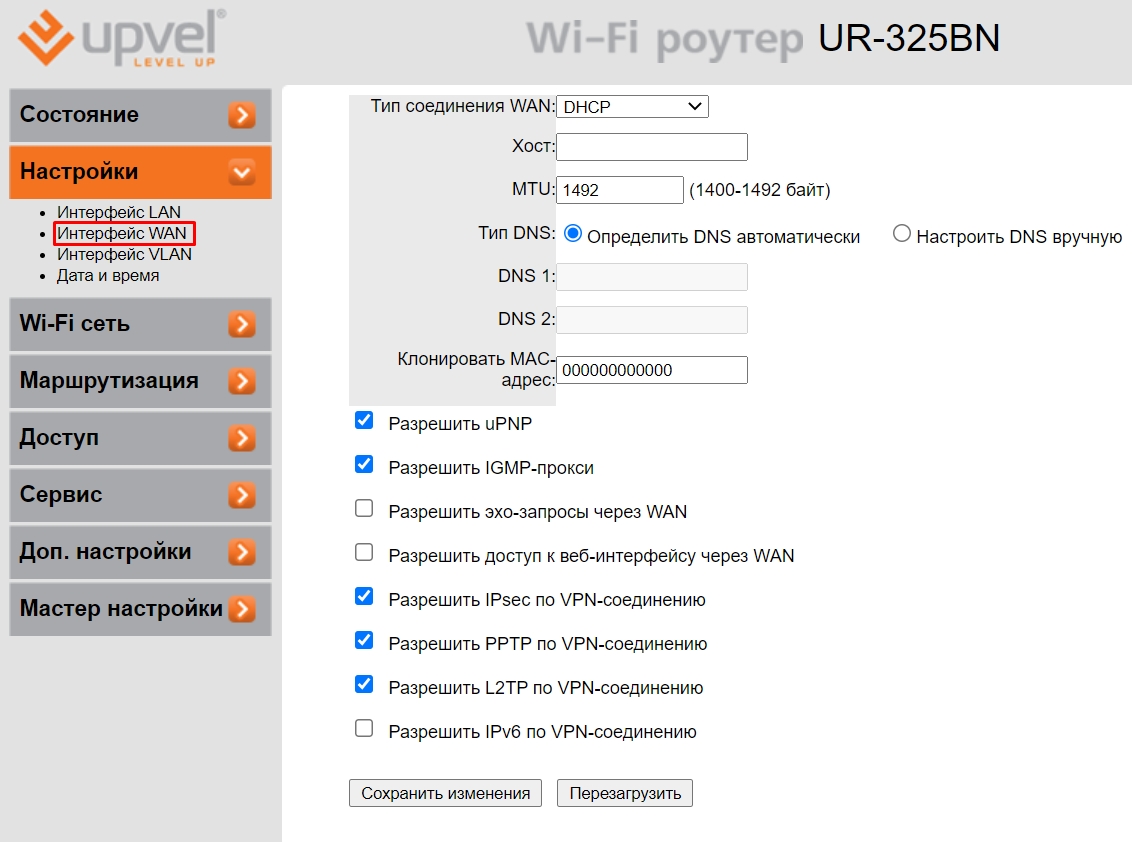
Task: Click the Wi-Fi роутер UR-325BN title text
Action: [x=763, y=39]
